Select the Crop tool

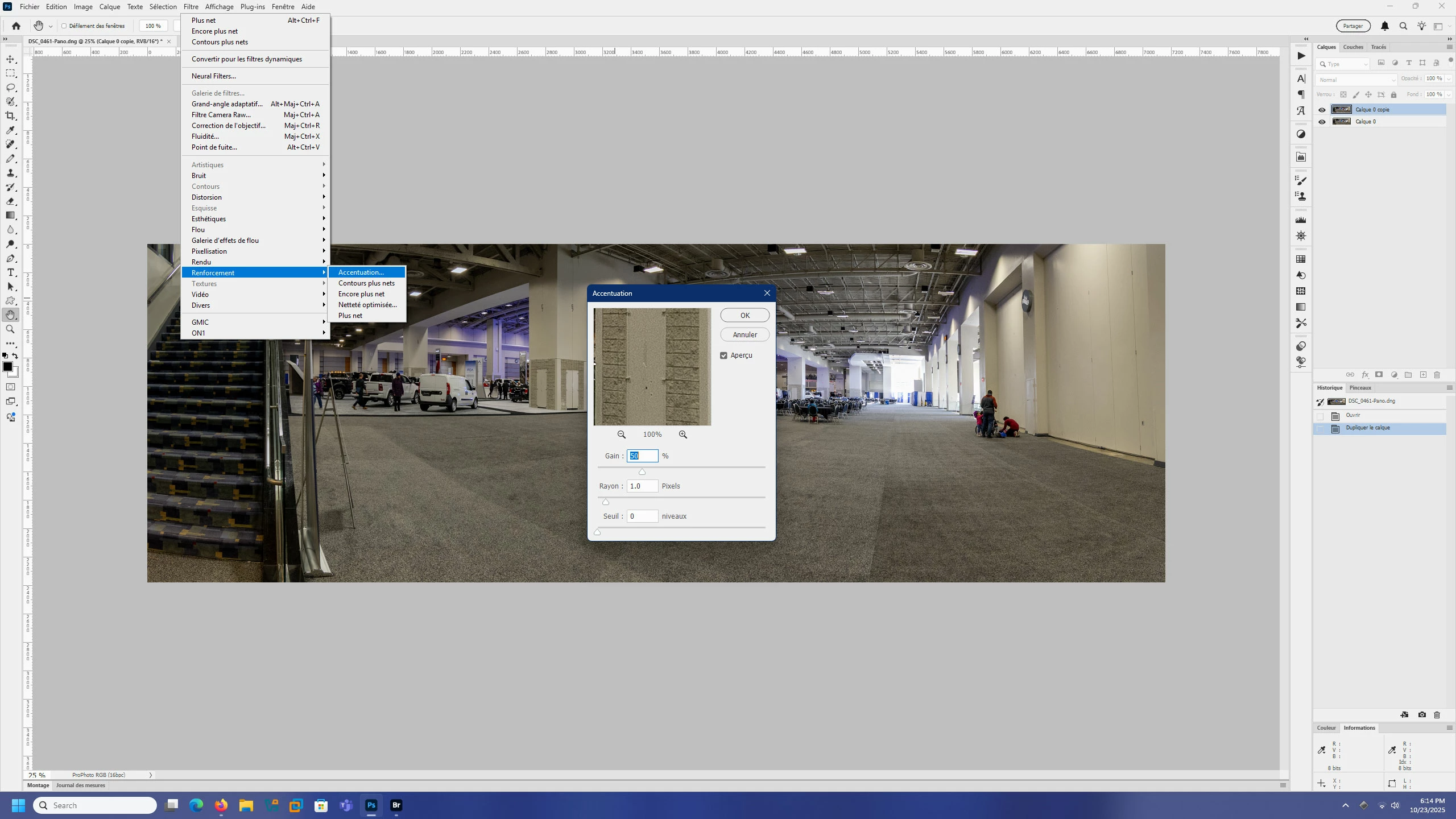(10, 116)
